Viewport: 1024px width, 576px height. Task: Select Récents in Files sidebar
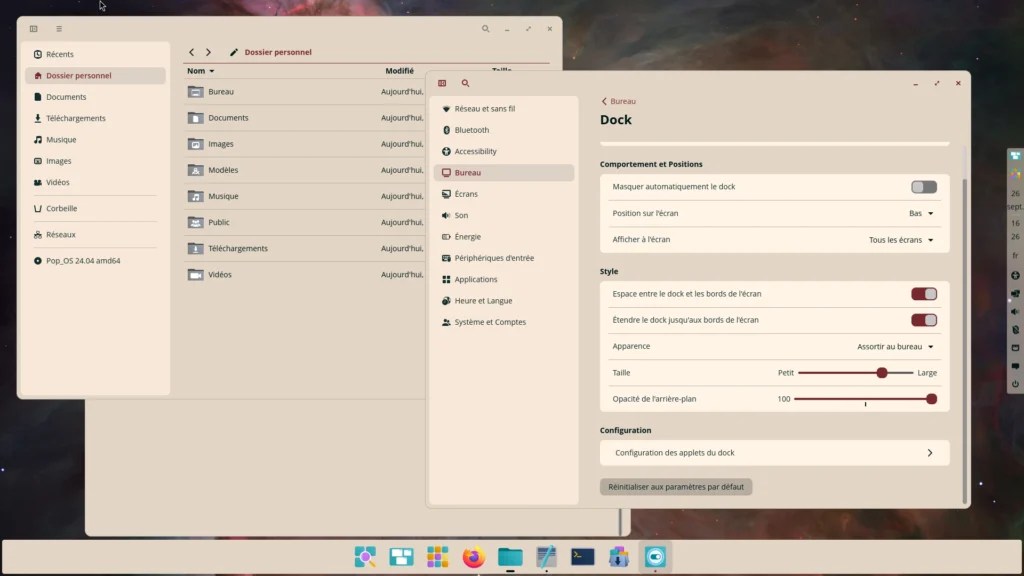[x=95, y=54]
